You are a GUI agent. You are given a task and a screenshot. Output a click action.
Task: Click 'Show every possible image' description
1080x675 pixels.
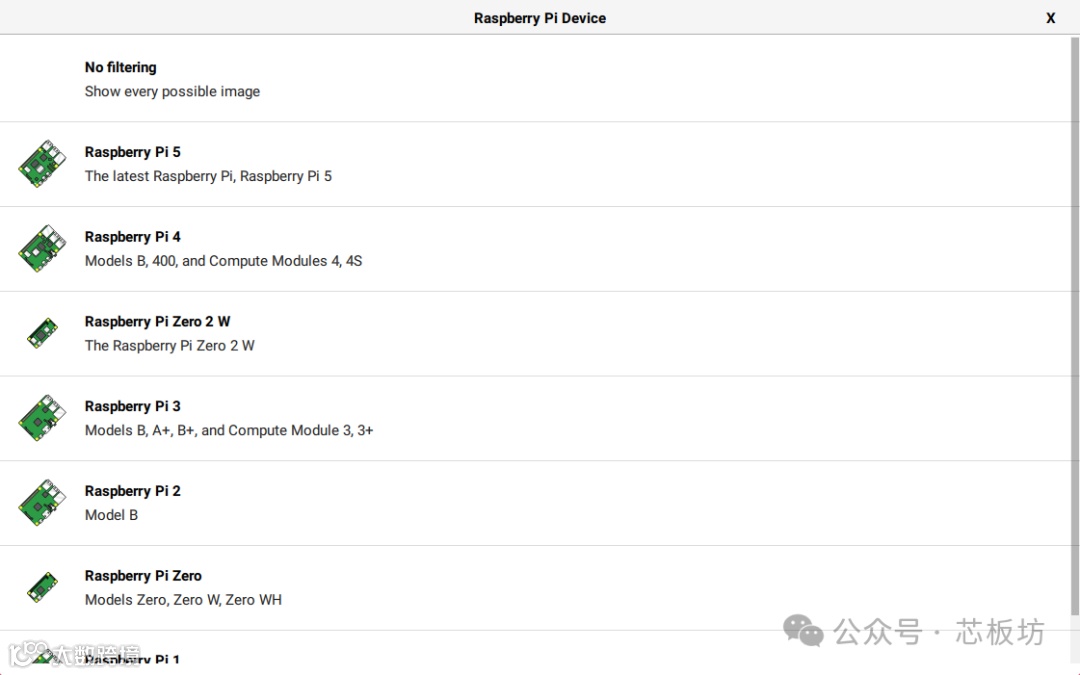(x=172, y=92)
